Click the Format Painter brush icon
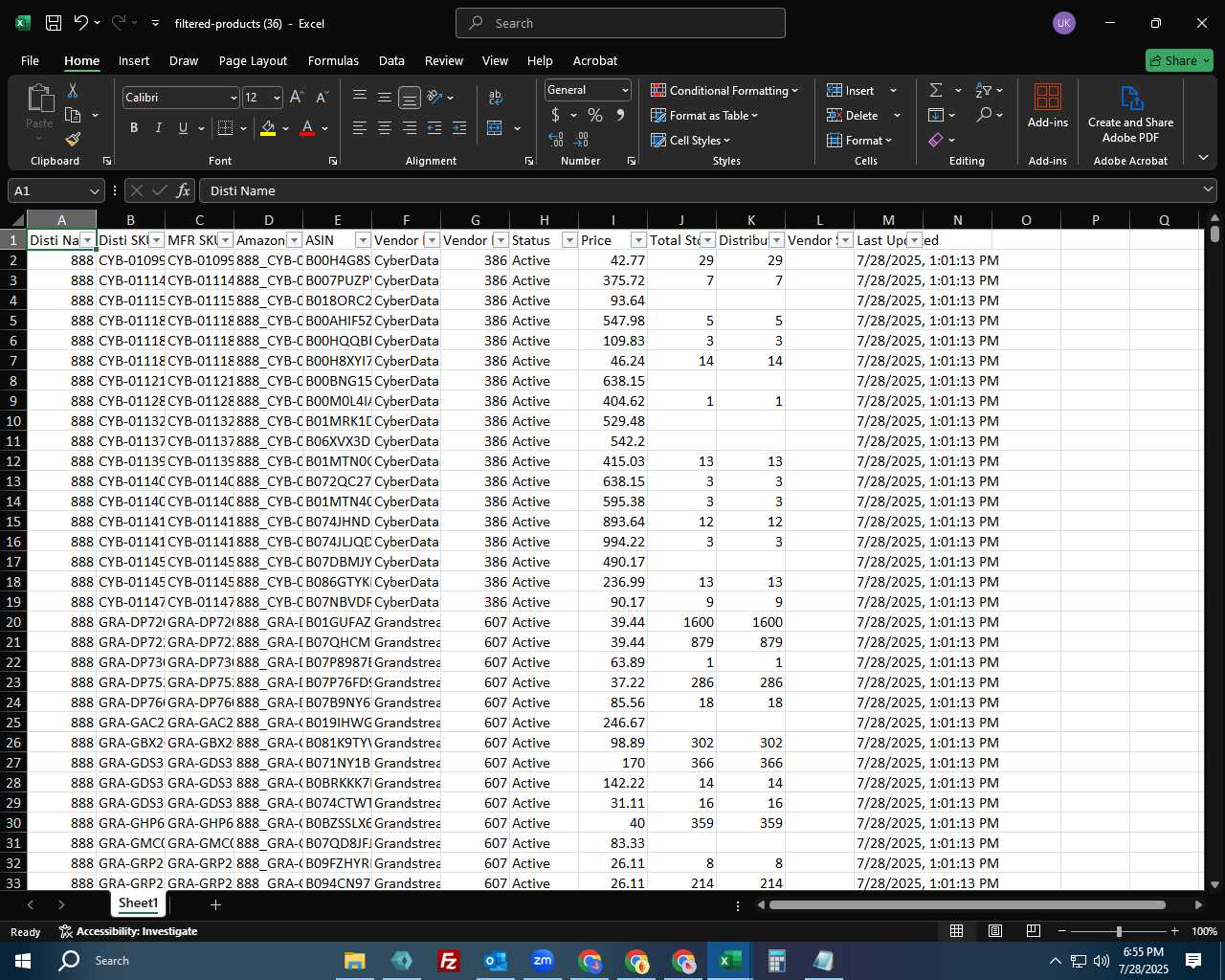This screenshot has width=1225, height=980. 73,140
